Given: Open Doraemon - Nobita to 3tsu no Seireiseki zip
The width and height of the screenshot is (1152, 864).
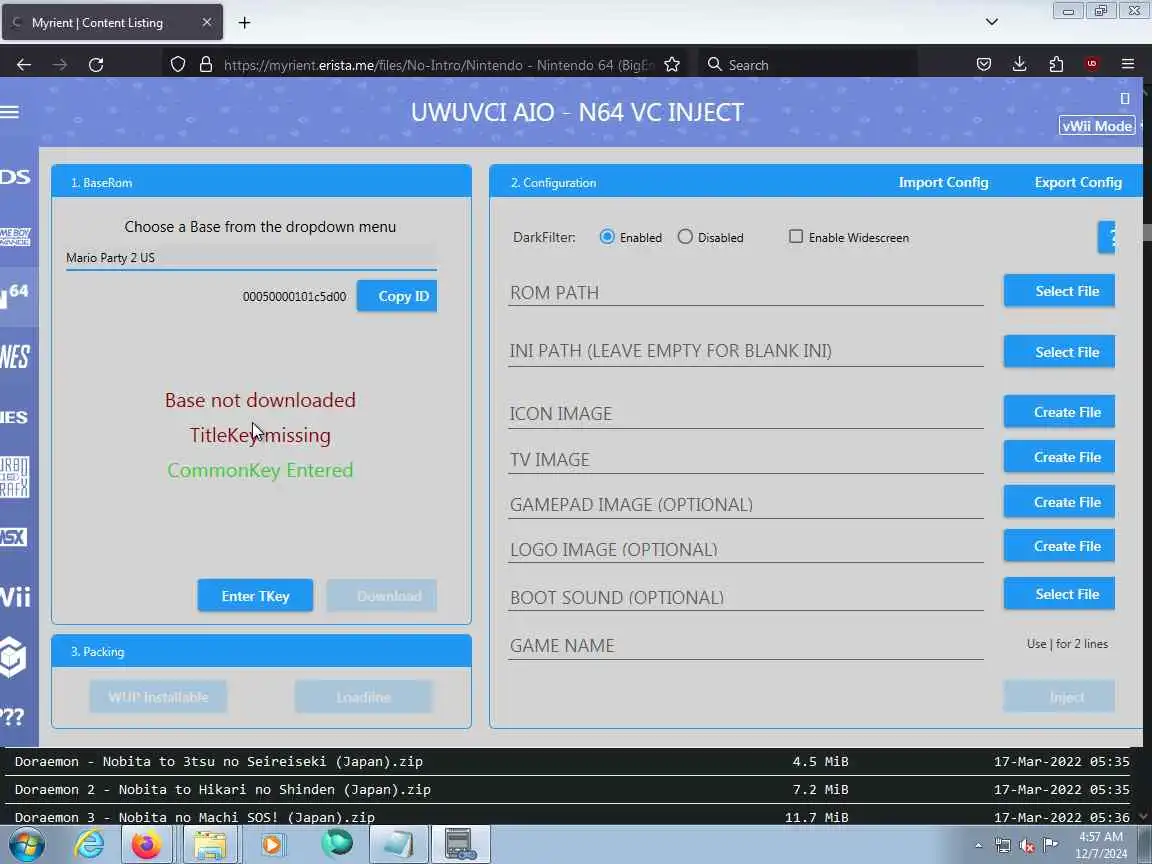Looking at the screenshot, I should click(218, 761).
